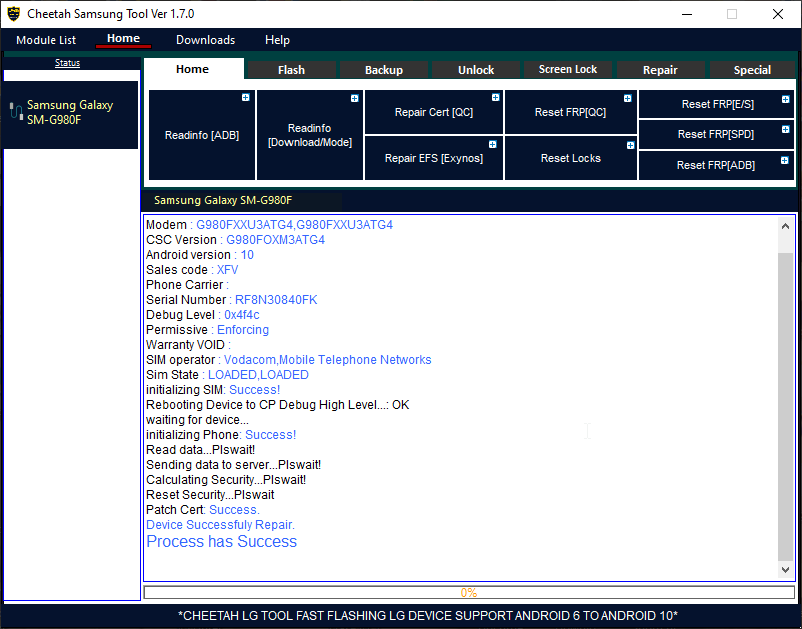The image size is (802, 629).
Task: Switch to the Repair tab
Action: point(660,70)
